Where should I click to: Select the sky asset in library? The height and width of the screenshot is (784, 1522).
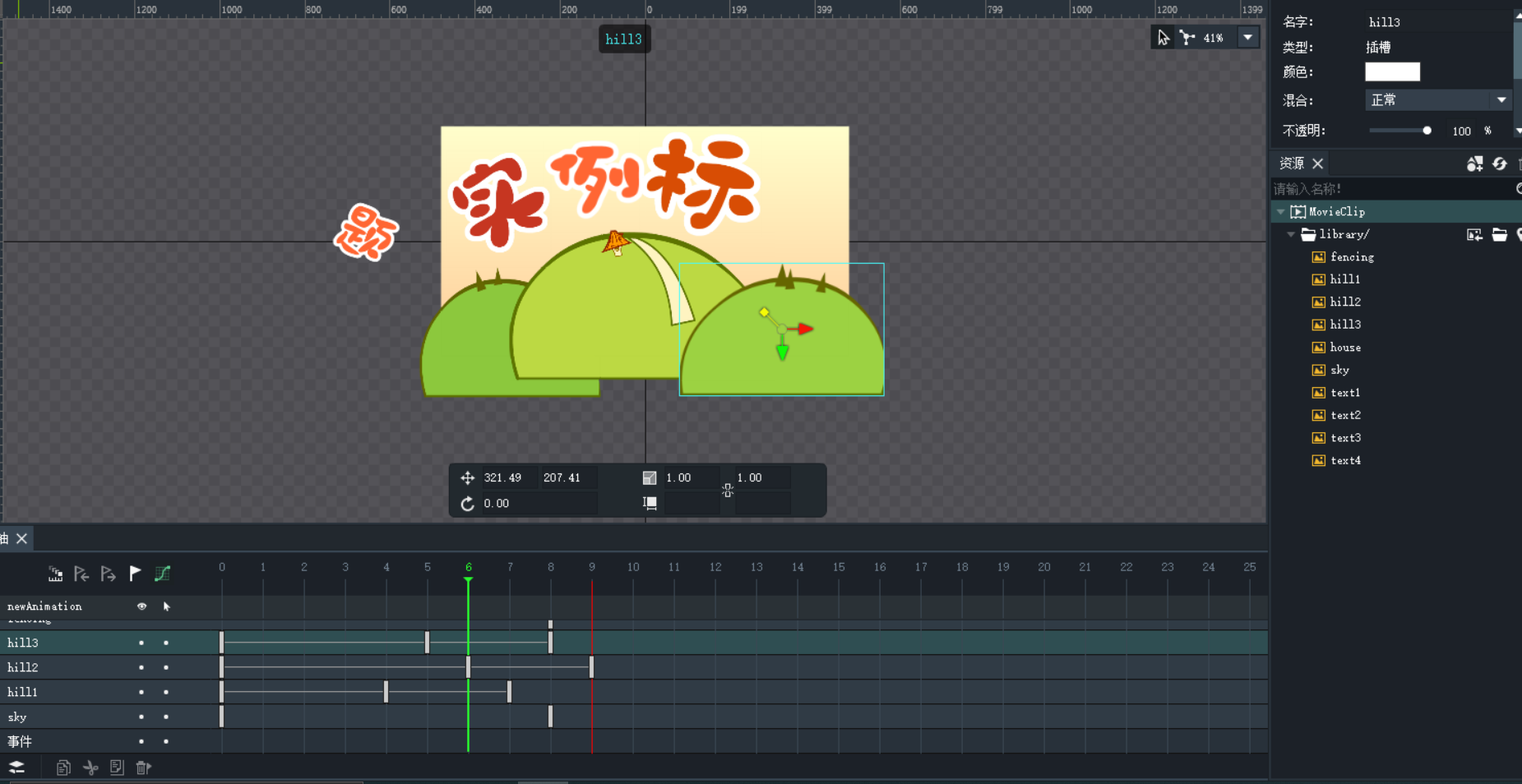pos(1339,370)
